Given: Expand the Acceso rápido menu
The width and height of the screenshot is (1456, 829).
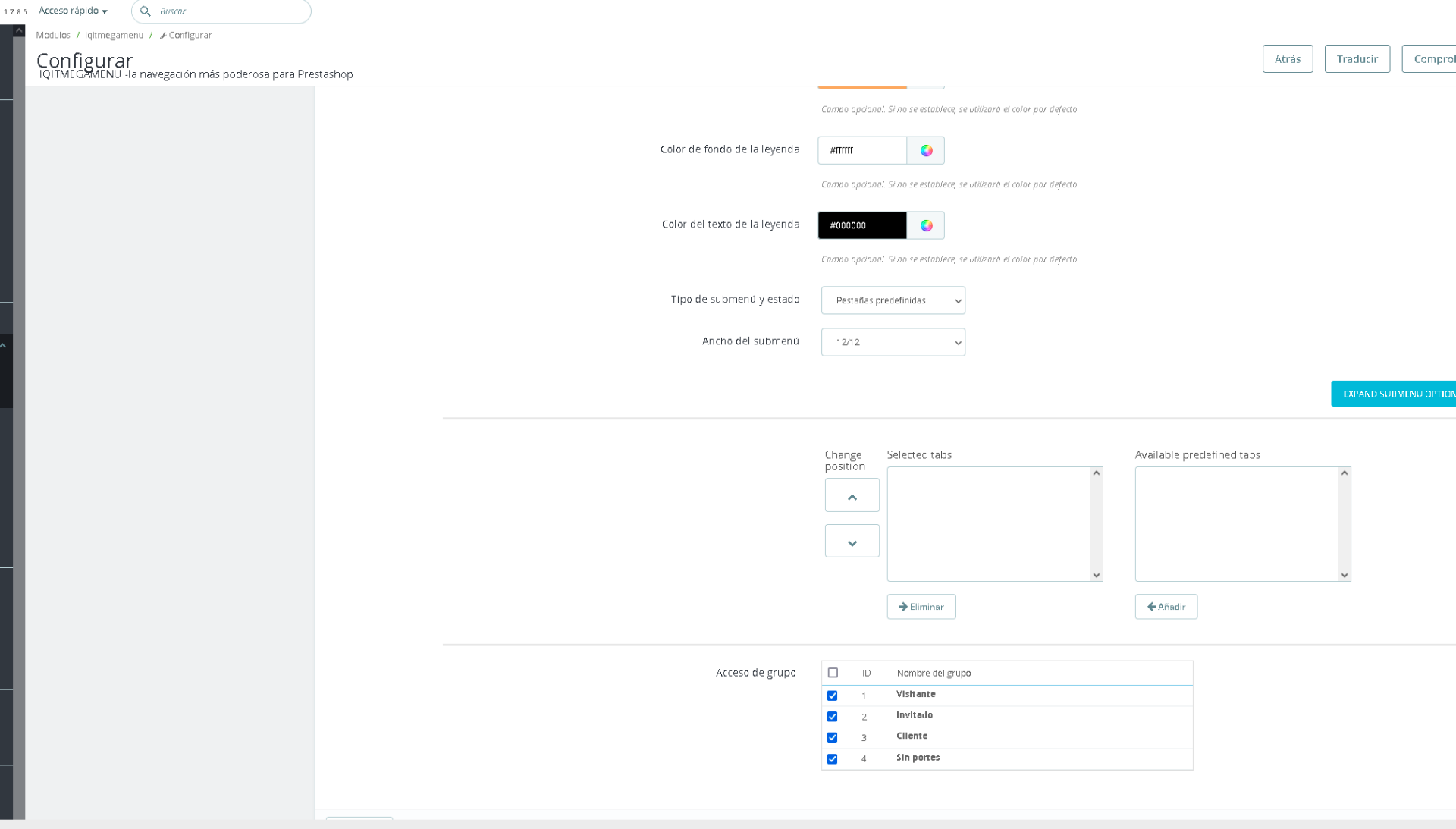Looking at the screenshot, I should tap(73, 11).
